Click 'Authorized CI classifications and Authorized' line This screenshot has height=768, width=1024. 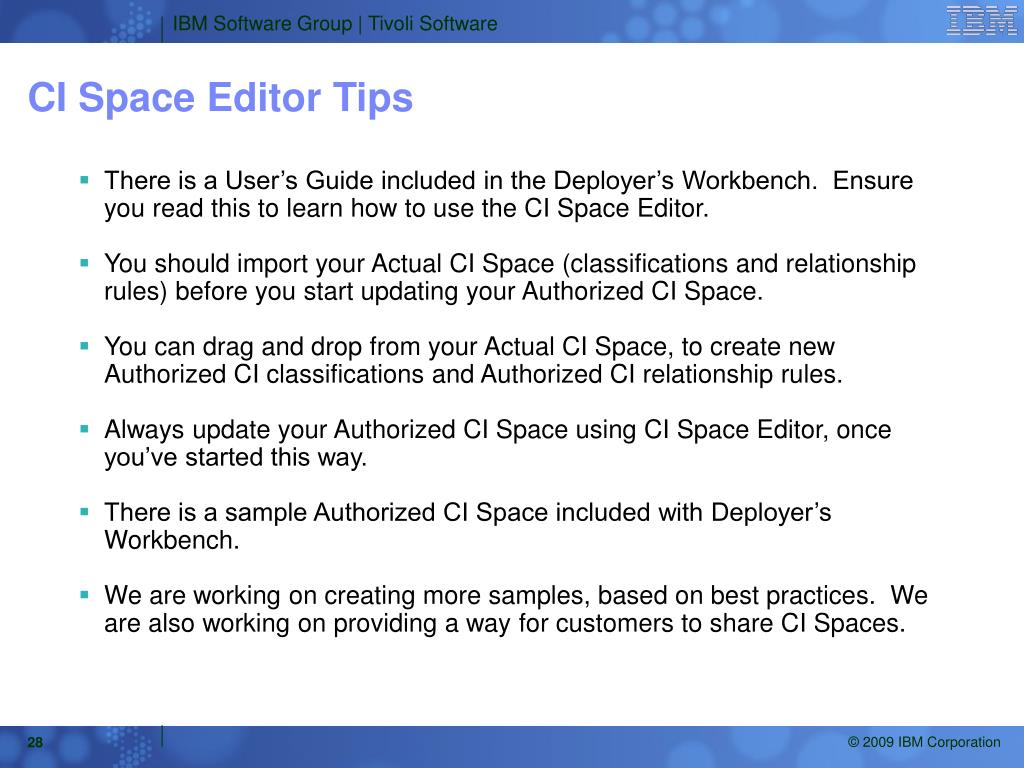tap(473, 374)
